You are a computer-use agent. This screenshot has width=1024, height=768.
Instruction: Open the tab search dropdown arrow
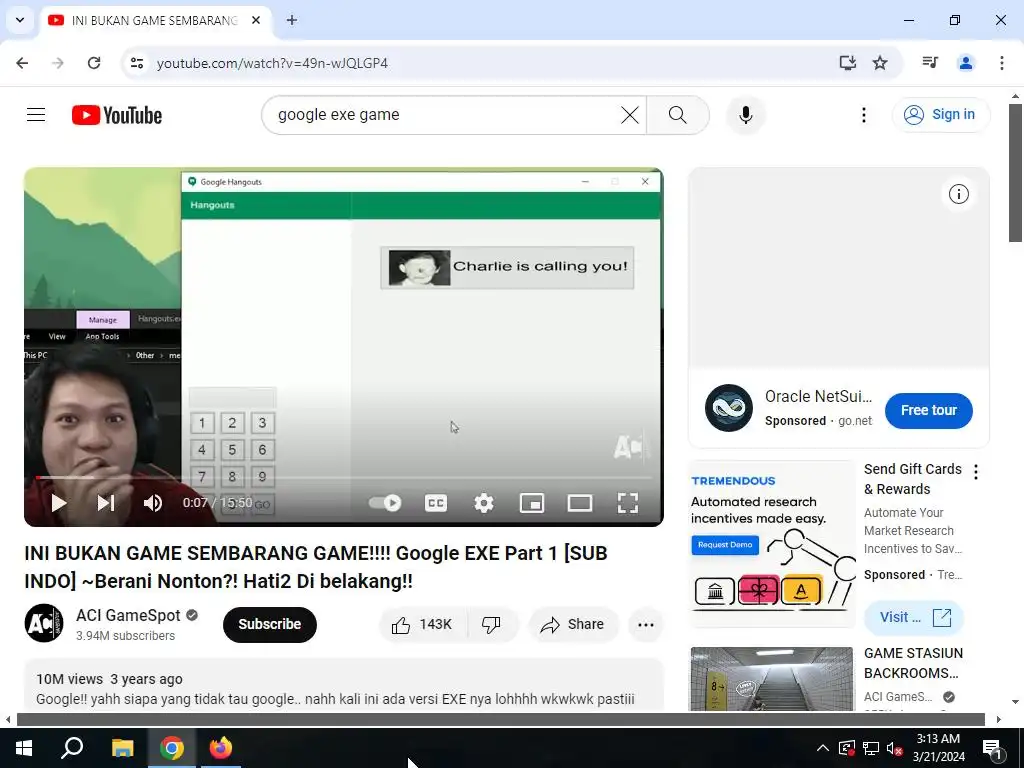[20, 20]
